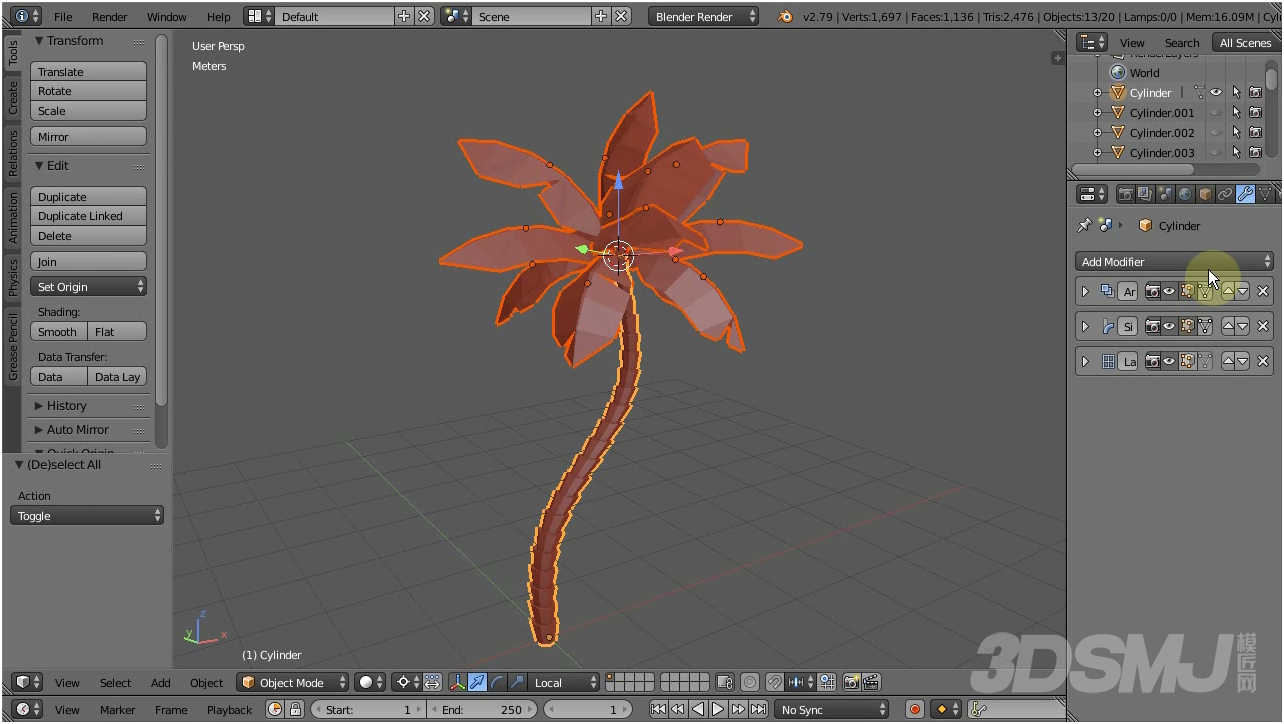This screenshot has width=1284, height=724.
Task: Expand the Ar modifier panel
Action: point(1085,291)
